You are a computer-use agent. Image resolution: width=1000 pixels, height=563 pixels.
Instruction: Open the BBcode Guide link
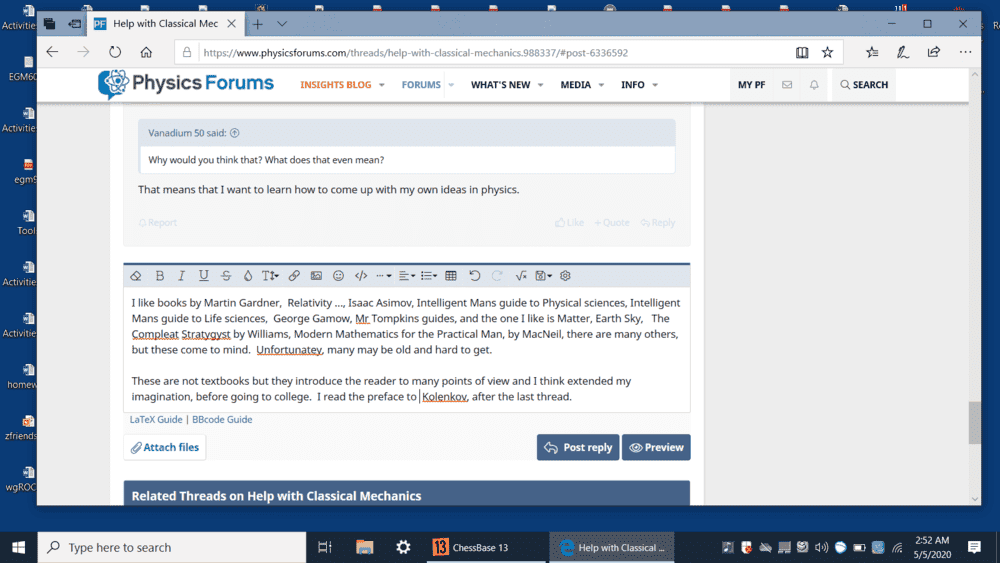[222, 420]
